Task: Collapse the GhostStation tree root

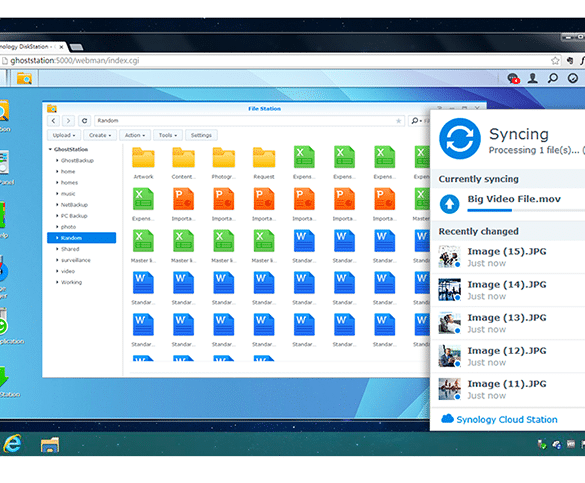Action: coord(50,149)
